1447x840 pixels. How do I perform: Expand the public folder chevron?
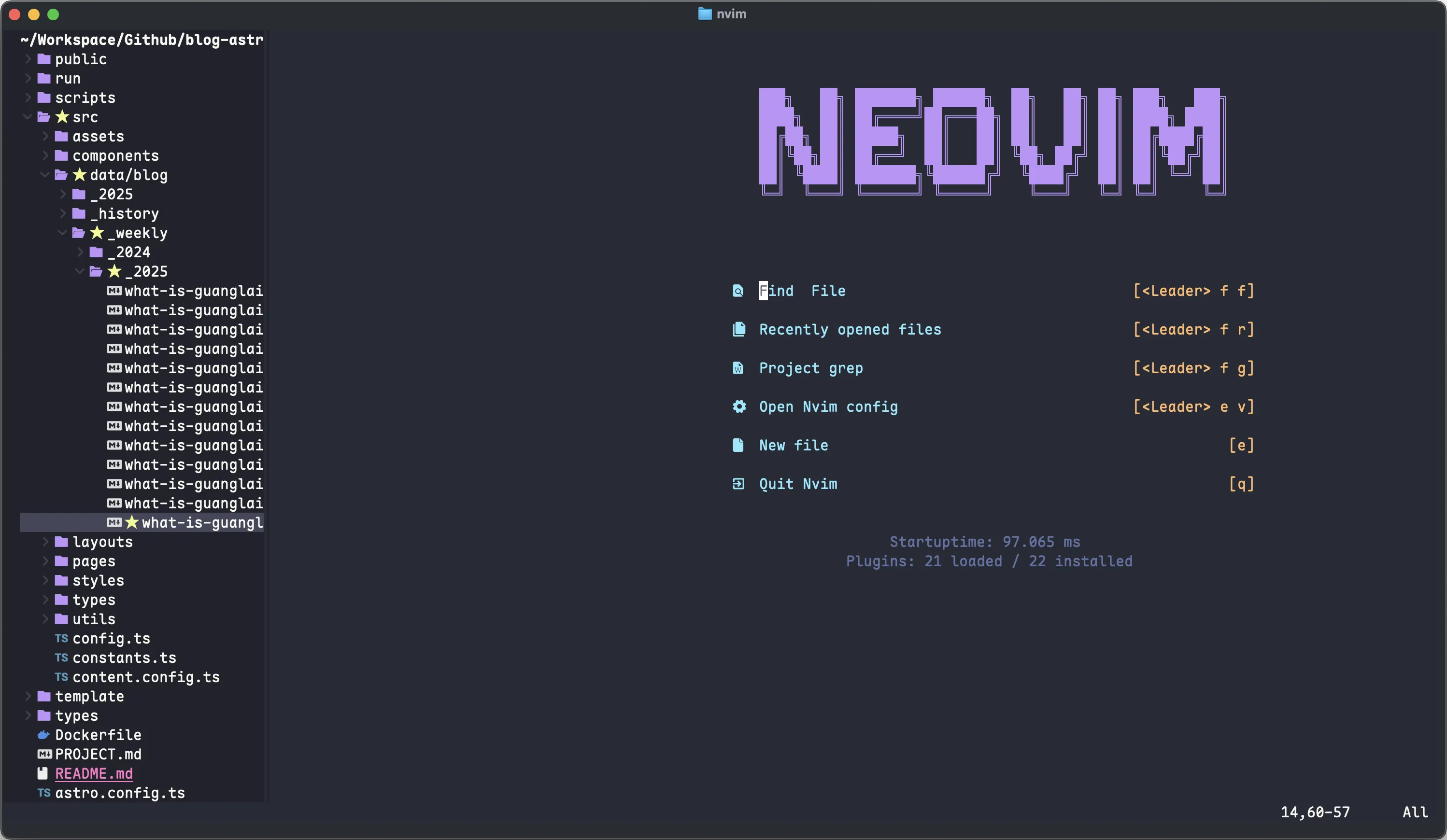coord(28,58)
